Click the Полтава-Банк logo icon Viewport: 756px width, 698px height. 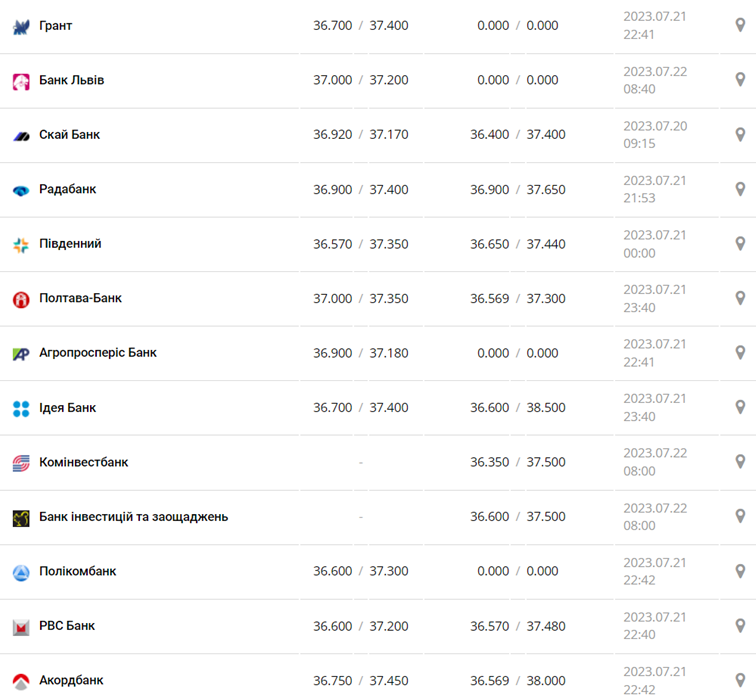[21, 299]
